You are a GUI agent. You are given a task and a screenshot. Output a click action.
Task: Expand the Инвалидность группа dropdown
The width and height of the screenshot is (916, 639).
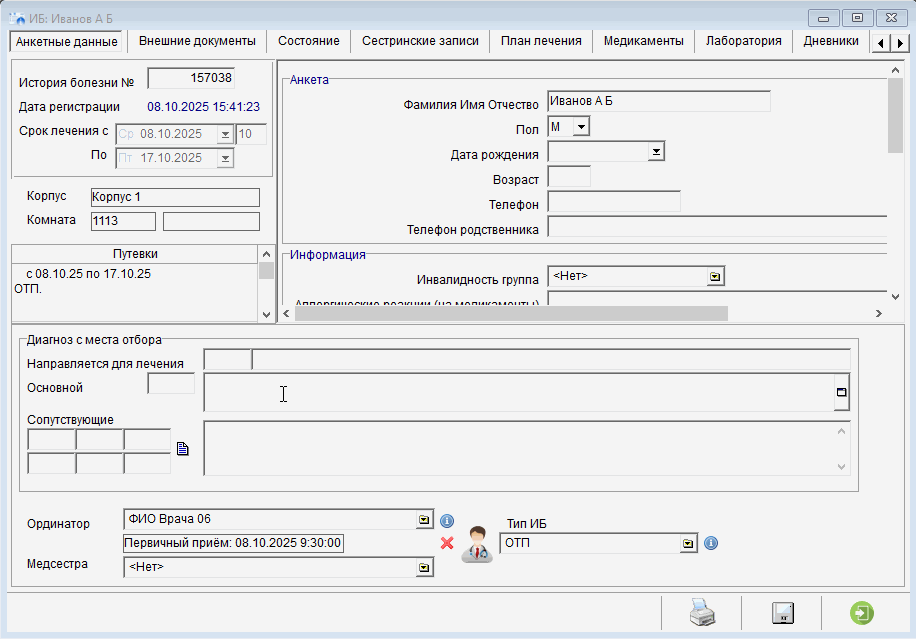click(x=715, y=277)
